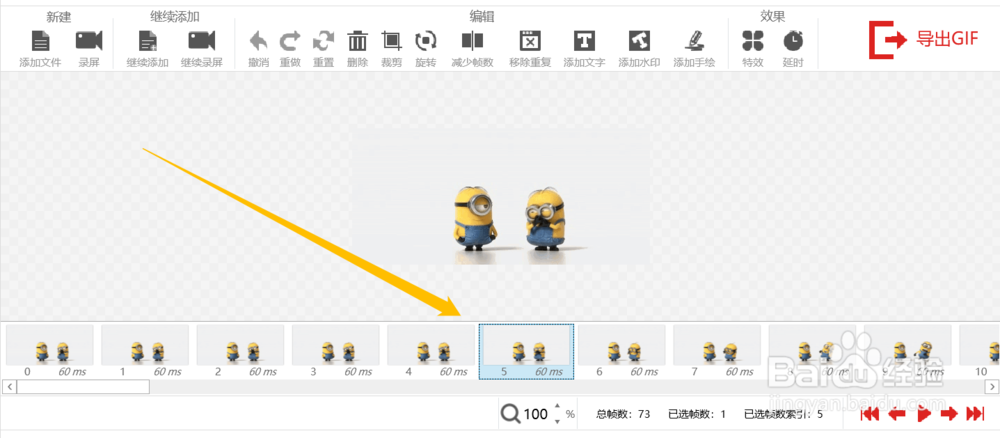The width and height of the screenshot is (1000, 438).
Task: Click 60 ms delay under frame 0
Action: coord(72,372)
